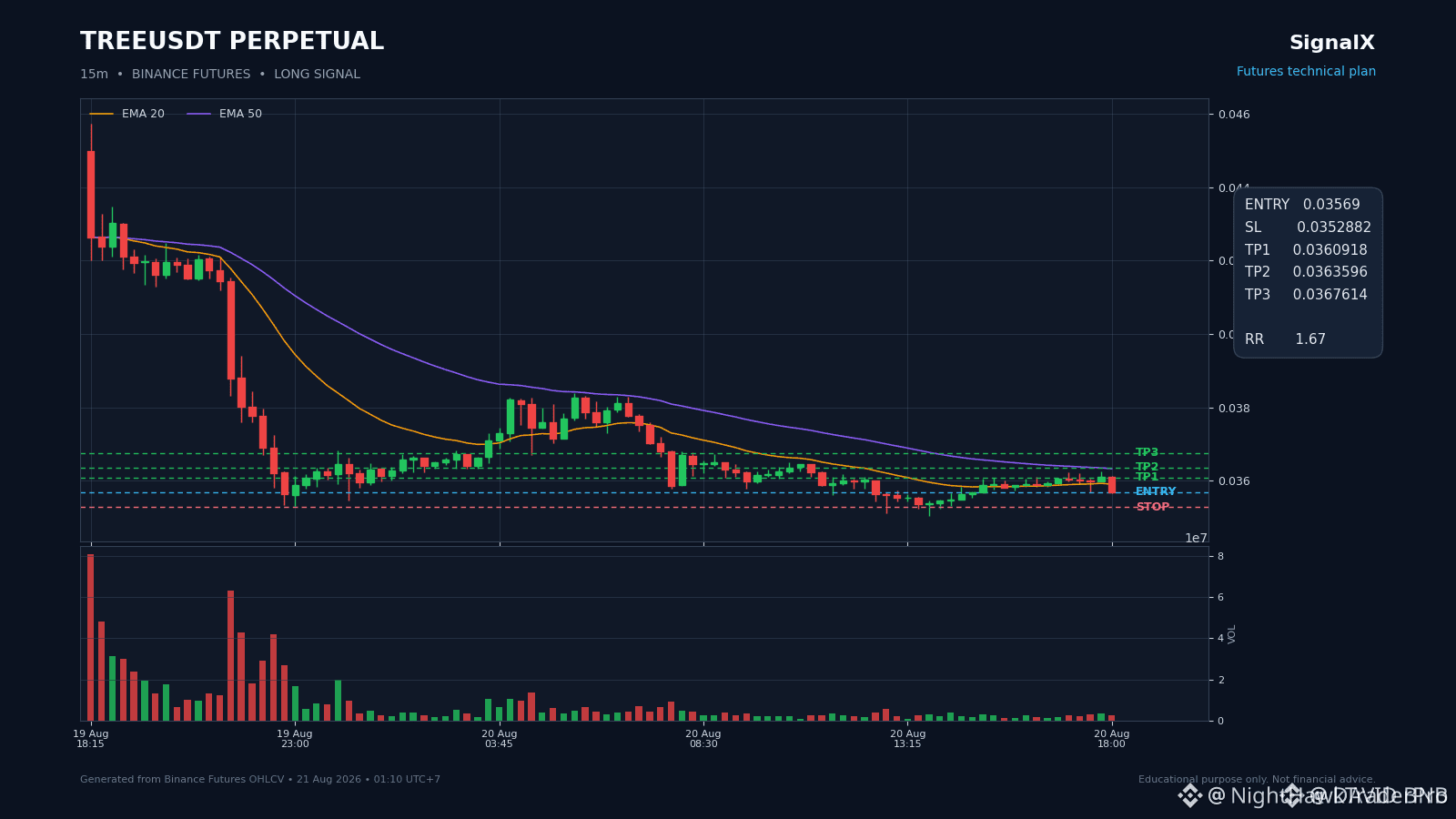The image size is (1456, 819).
Task: Click the TREEUSDT PERPETUAL chart title
Action: click(232, 42)
